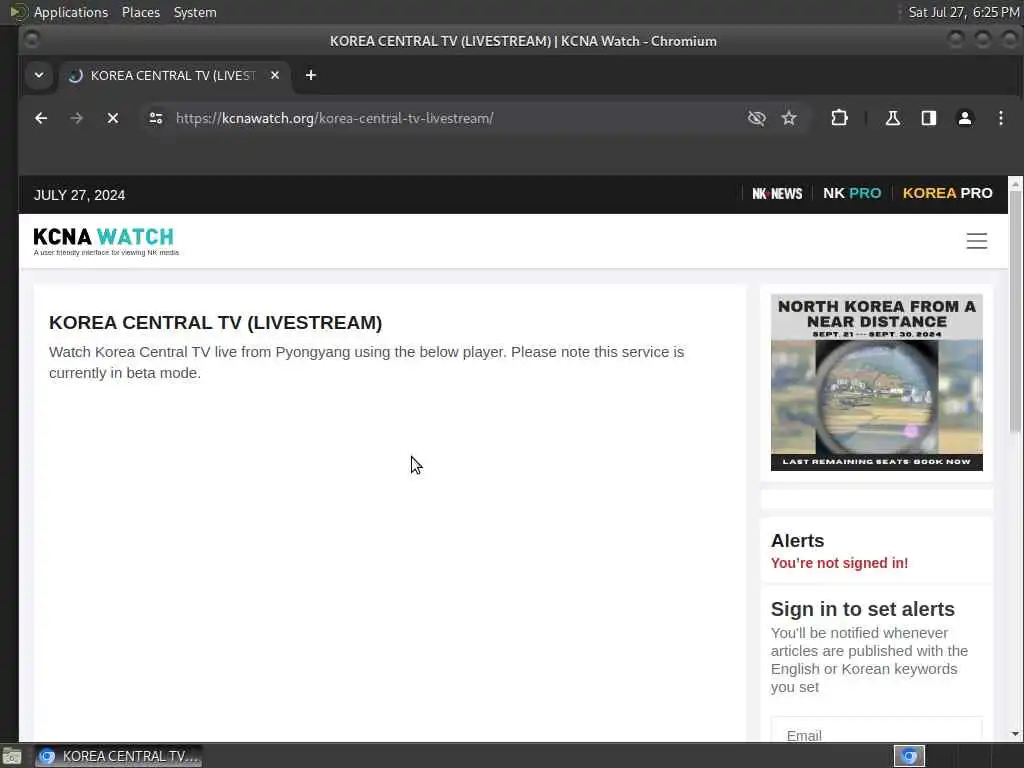Click the address bar URL field
This screenshot has height=768, width=1024.
[x=457, y=118]
